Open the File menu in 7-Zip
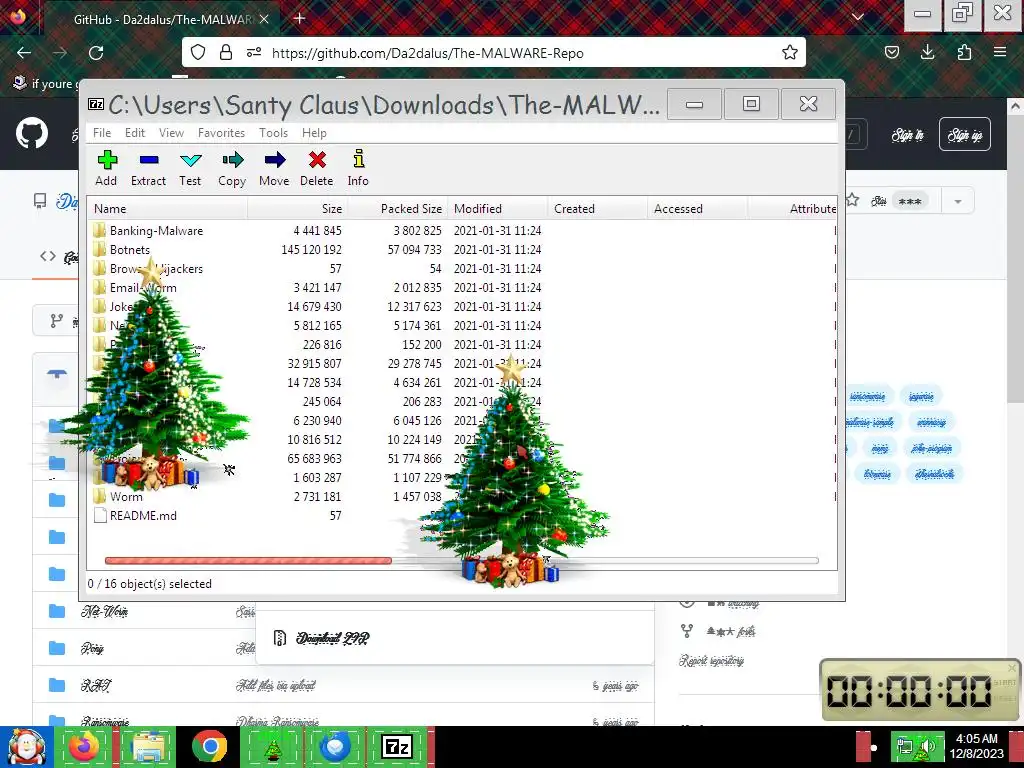The width and height of the screenshot is (1024, 768). point(102,133)
